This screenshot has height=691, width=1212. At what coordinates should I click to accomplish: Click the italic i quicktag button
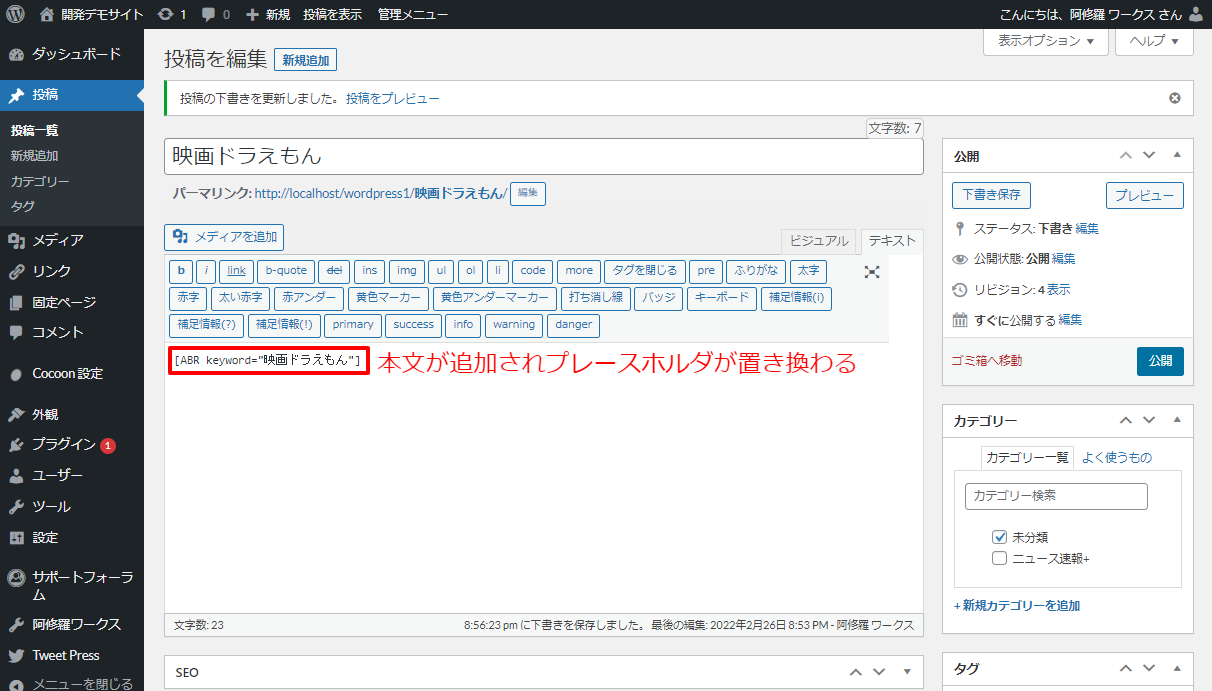[205, 271]
